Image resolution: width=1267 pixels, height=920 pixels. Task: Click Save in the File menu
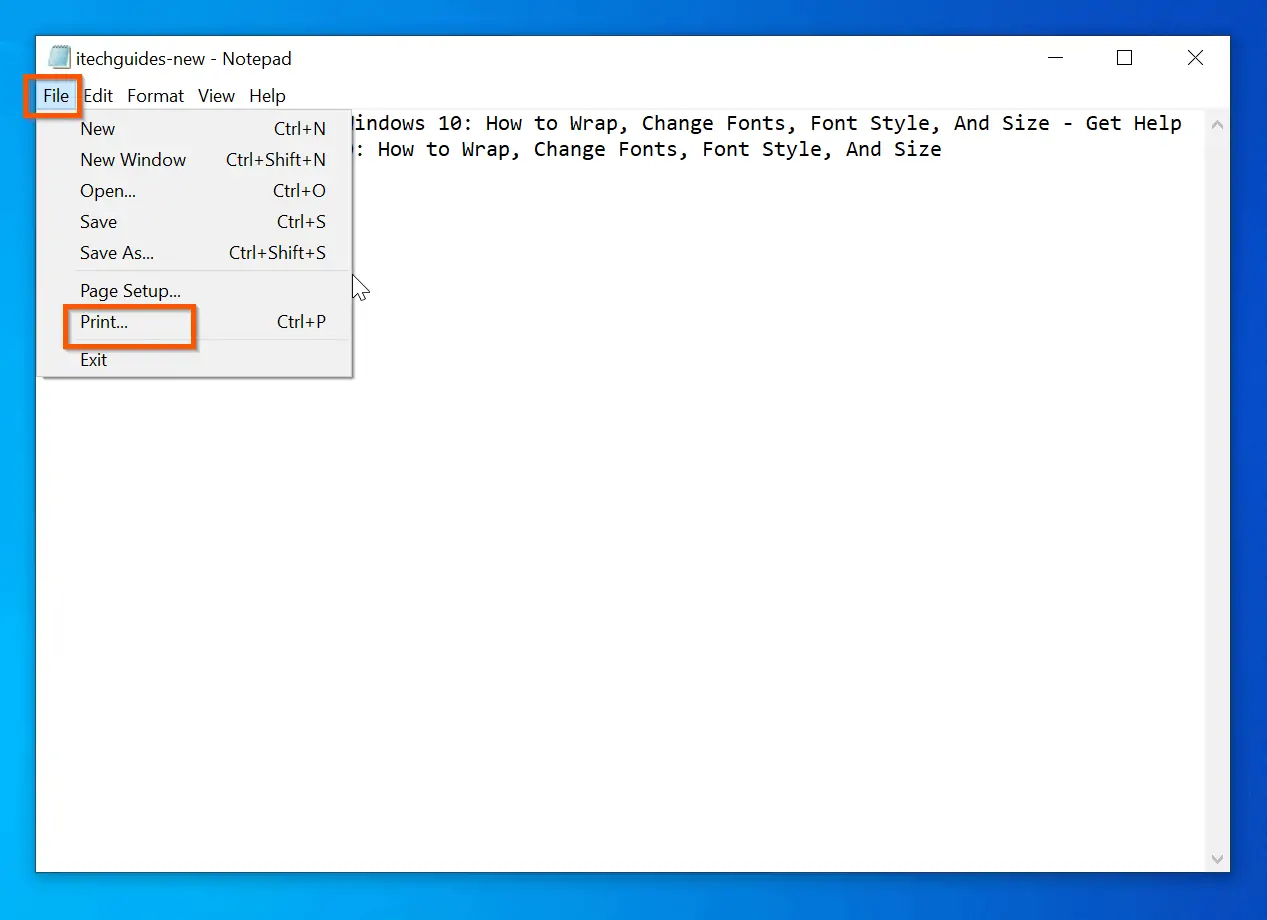195,222
